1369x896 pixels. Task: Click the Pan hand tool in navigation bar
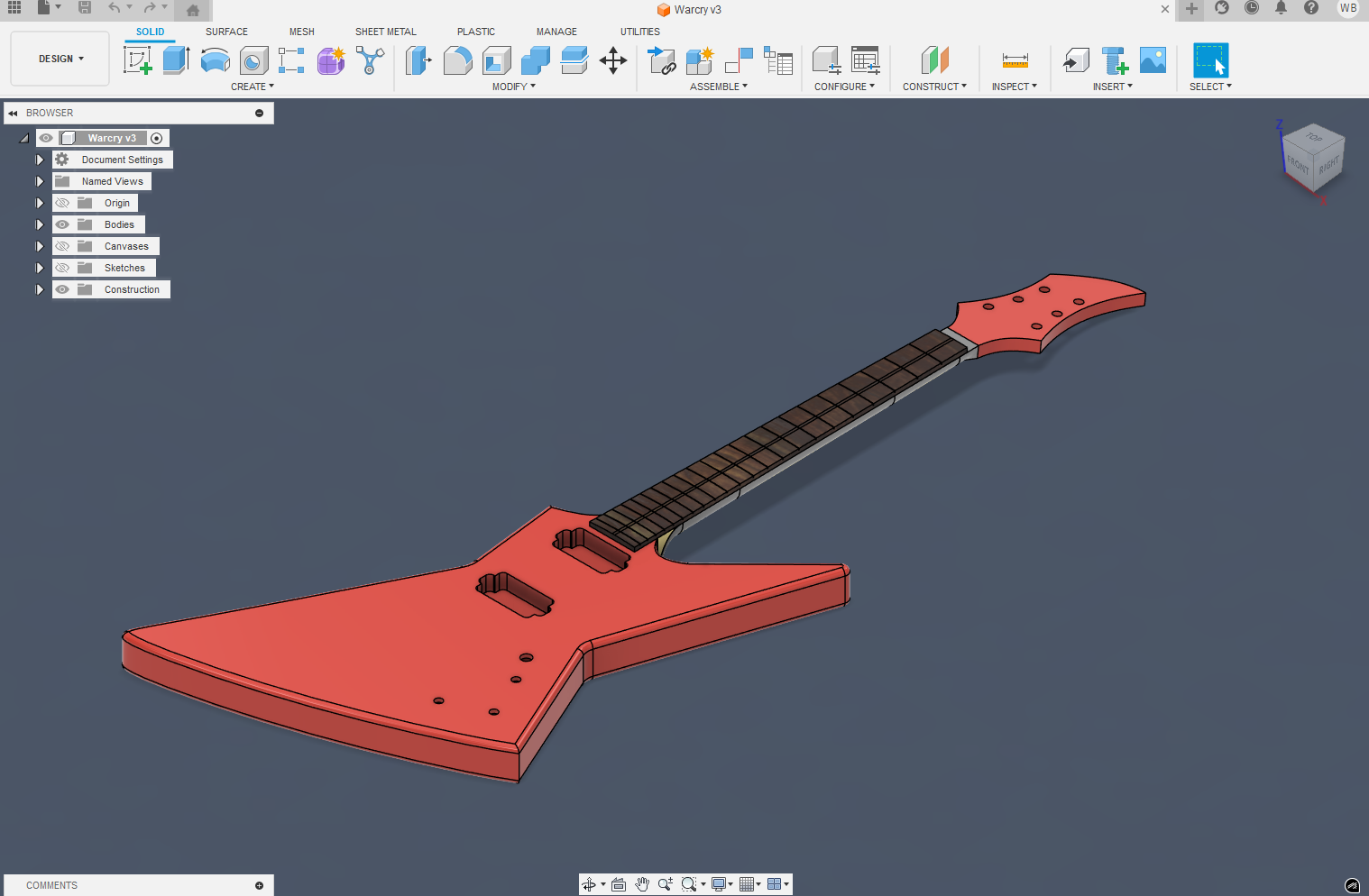(642, 884)
